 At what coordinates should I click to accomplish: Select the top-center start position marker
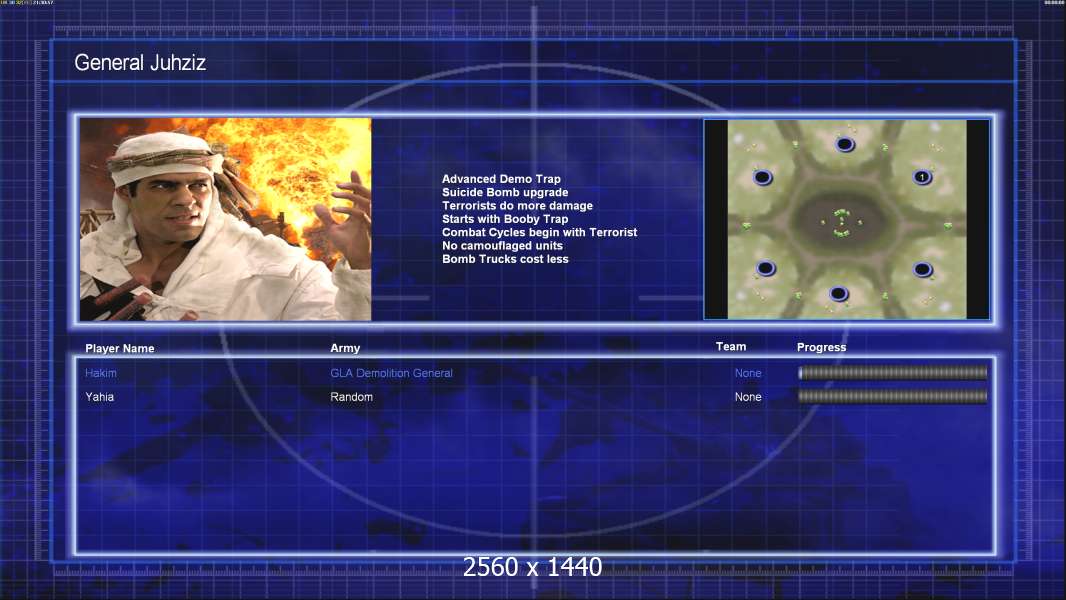coord(845,144)
